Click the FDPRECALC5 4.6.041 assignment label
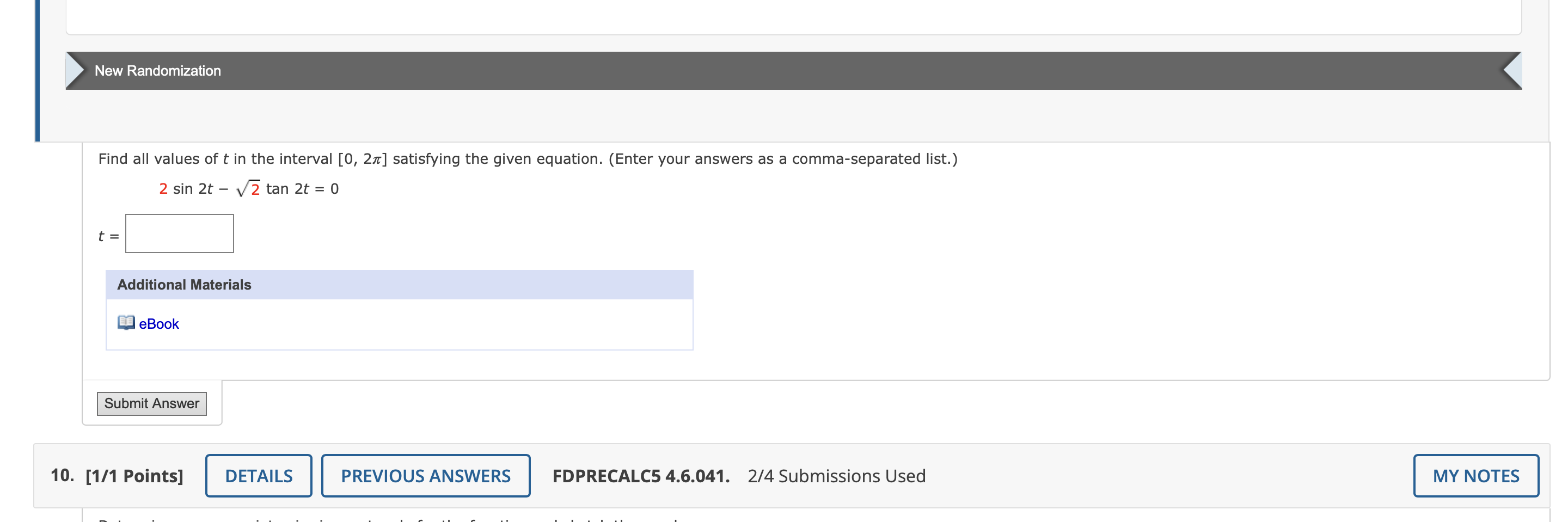 (641, 476)
